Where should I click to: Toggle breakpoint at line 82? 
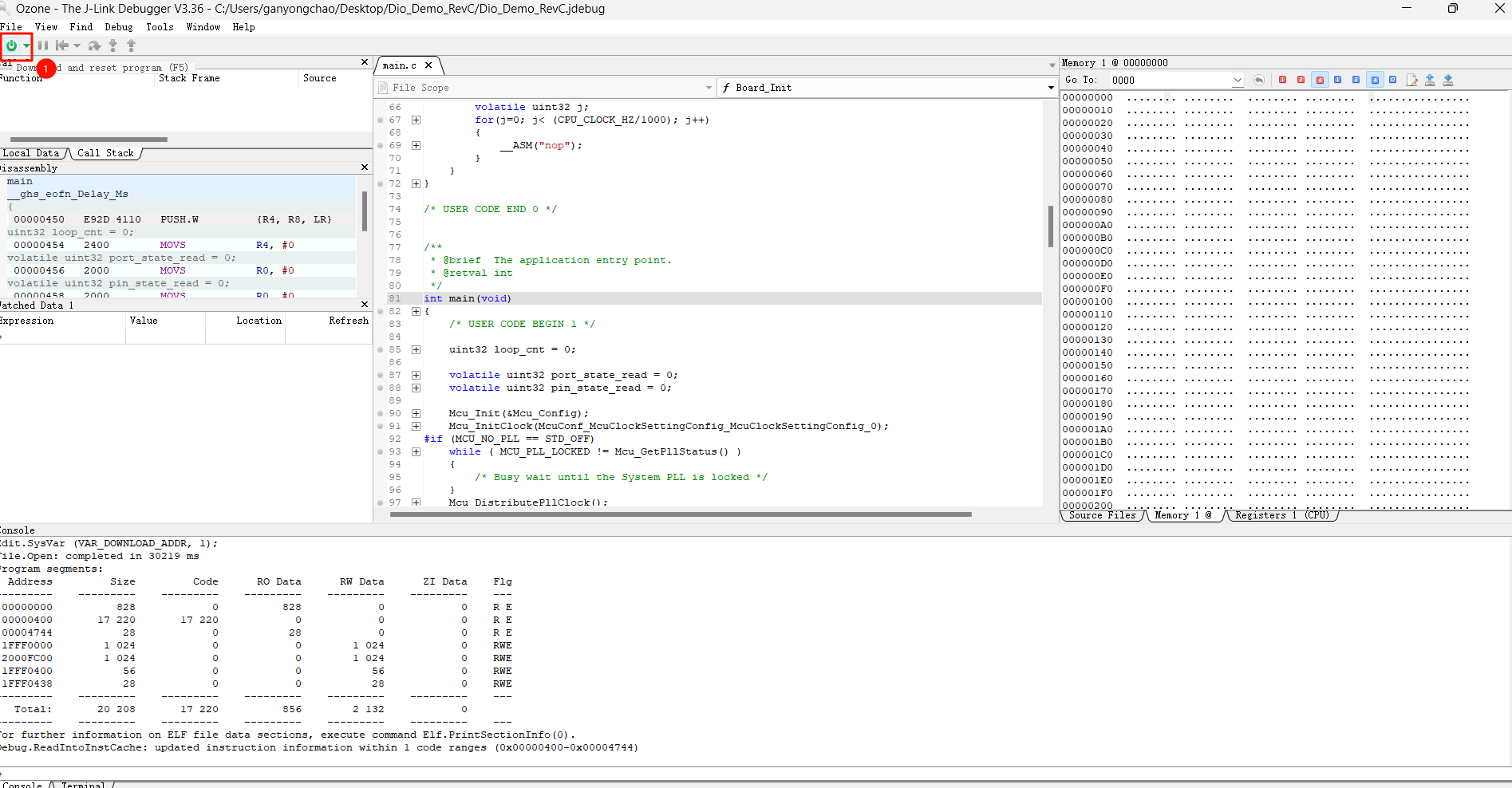click(381, 311)
